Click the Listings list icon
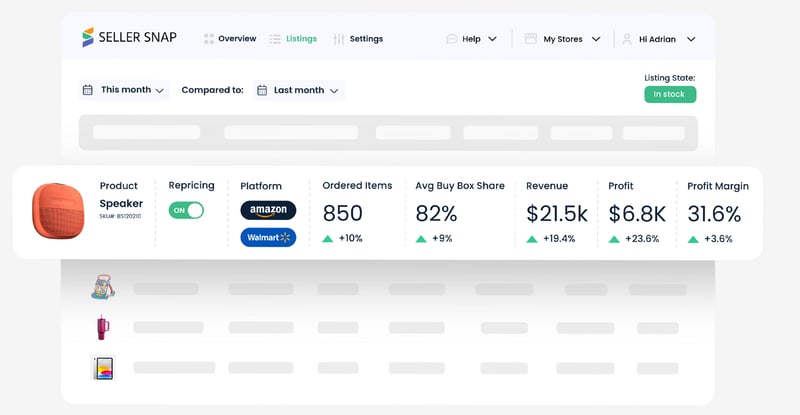 pyautogui.click(x=275, y=39)
